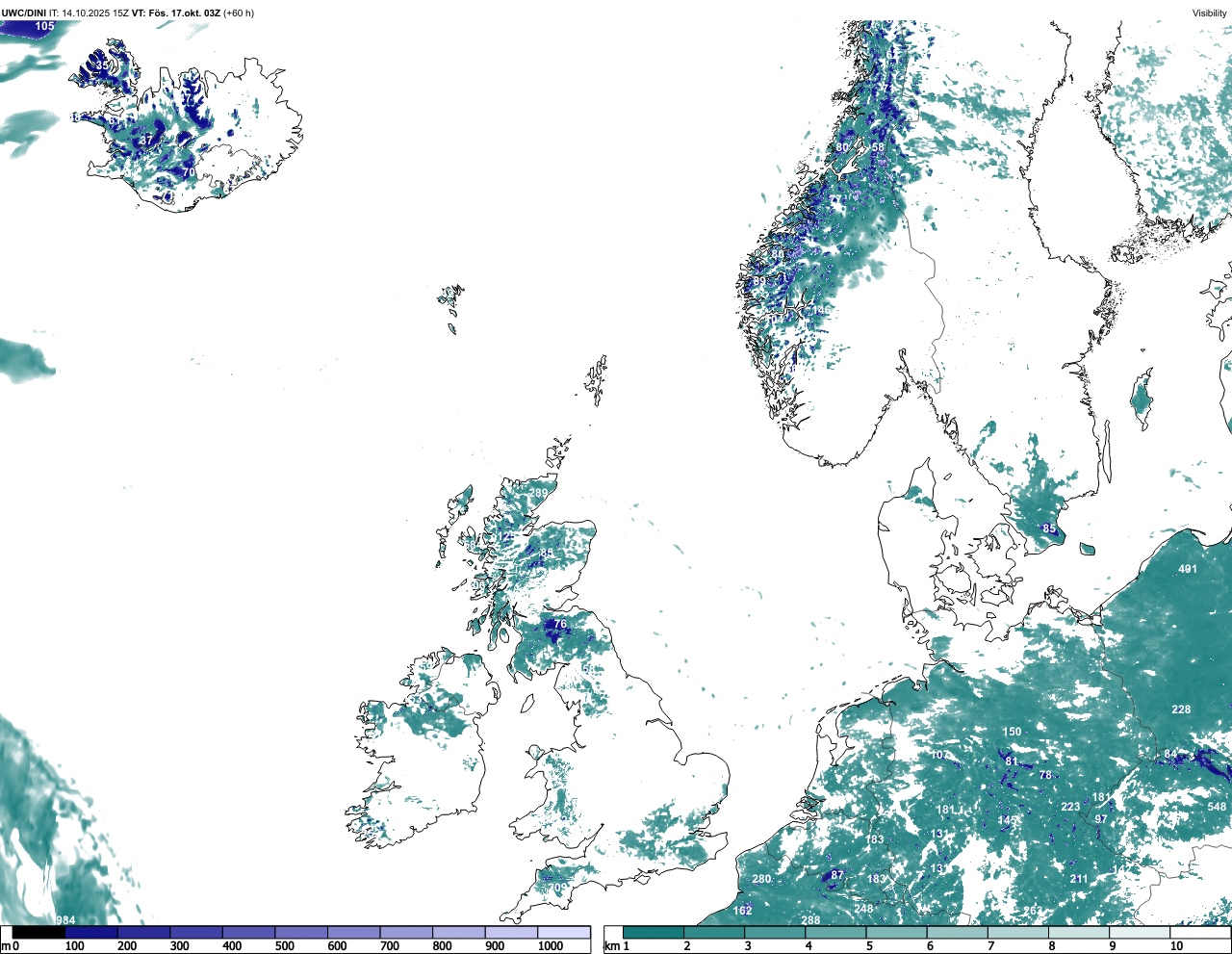Click the '70' value in southern Iceland

click(x=190, y=173)
